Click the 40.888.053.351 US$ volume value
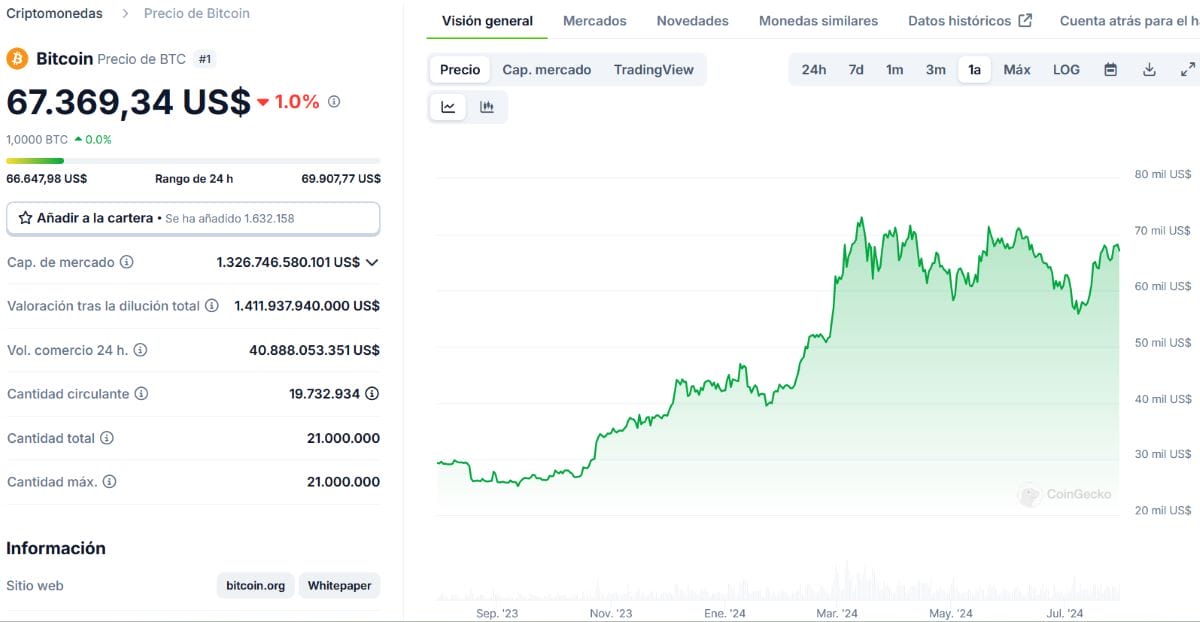1200x622 pixels. coord(314,350)
